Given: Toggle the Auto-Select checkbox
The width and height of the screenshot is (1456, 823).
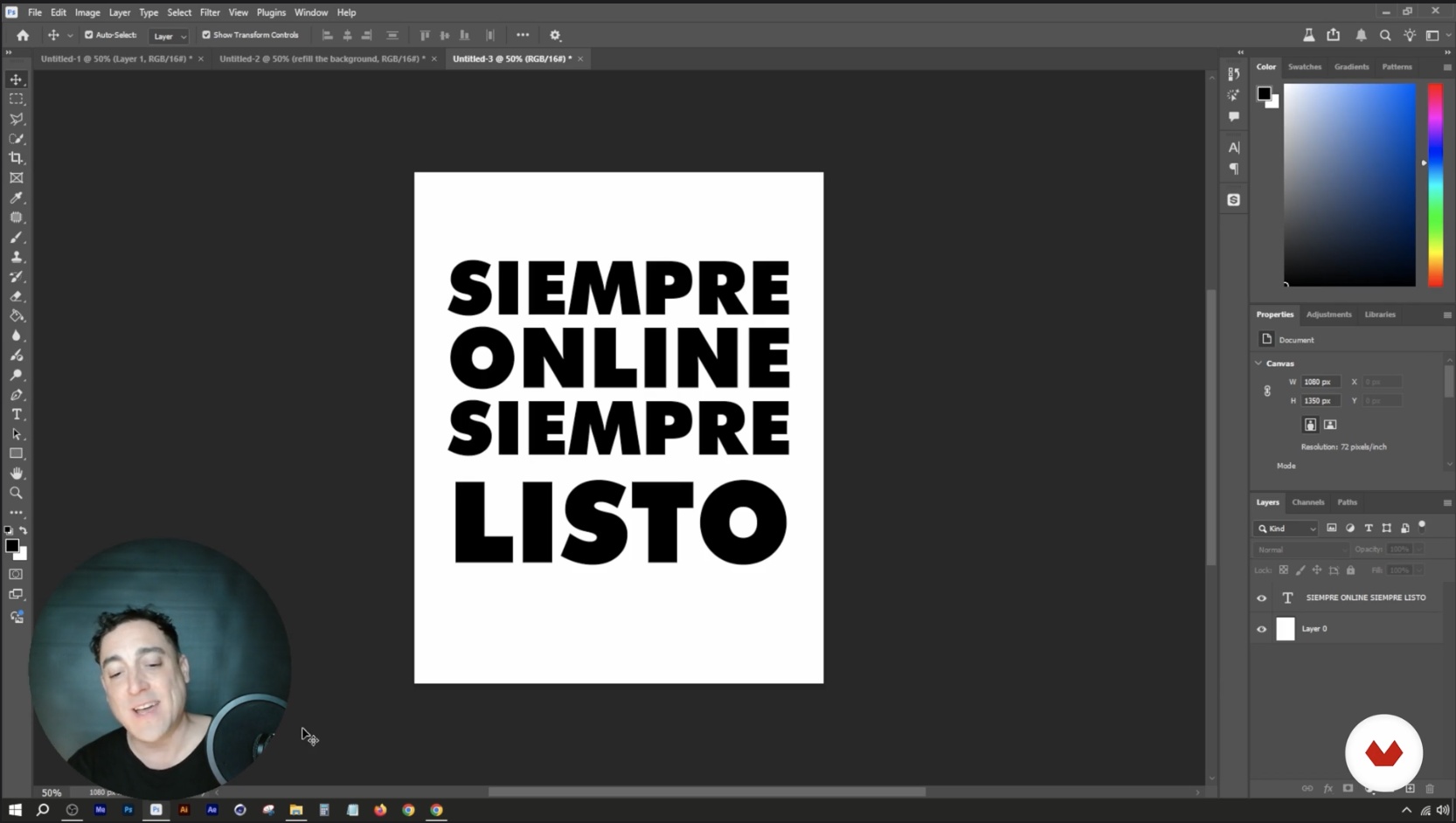Looking at the screenshot, I should point(88,35).
